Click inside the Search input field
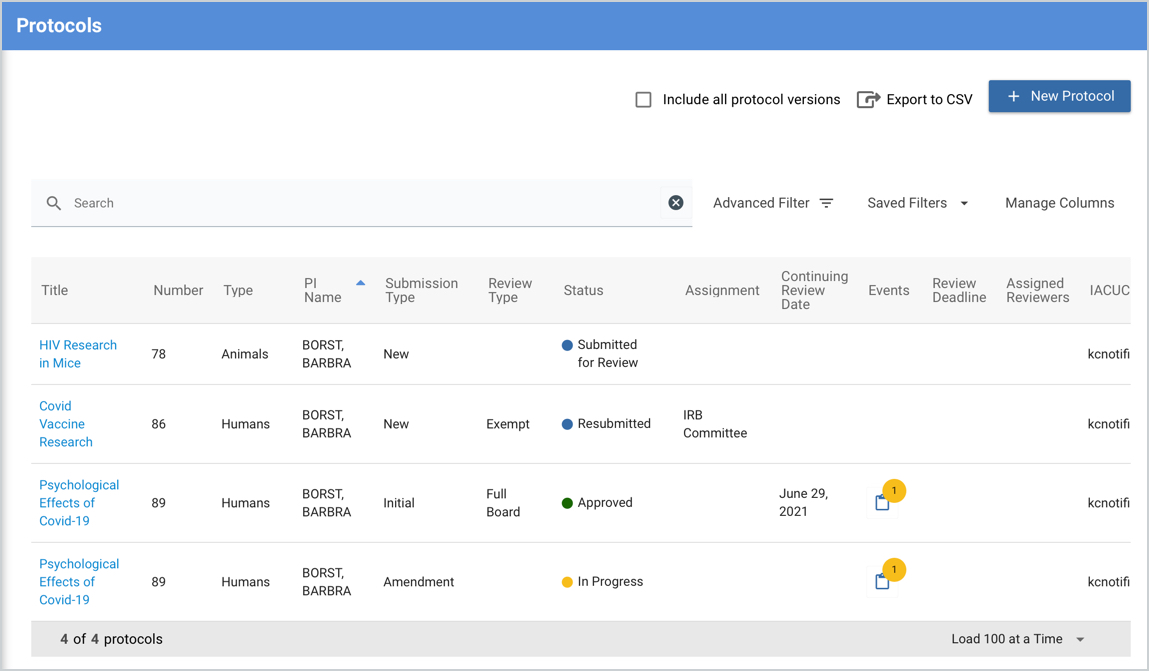Viewport: 1149px width, 671px height. tap(360, 203)
